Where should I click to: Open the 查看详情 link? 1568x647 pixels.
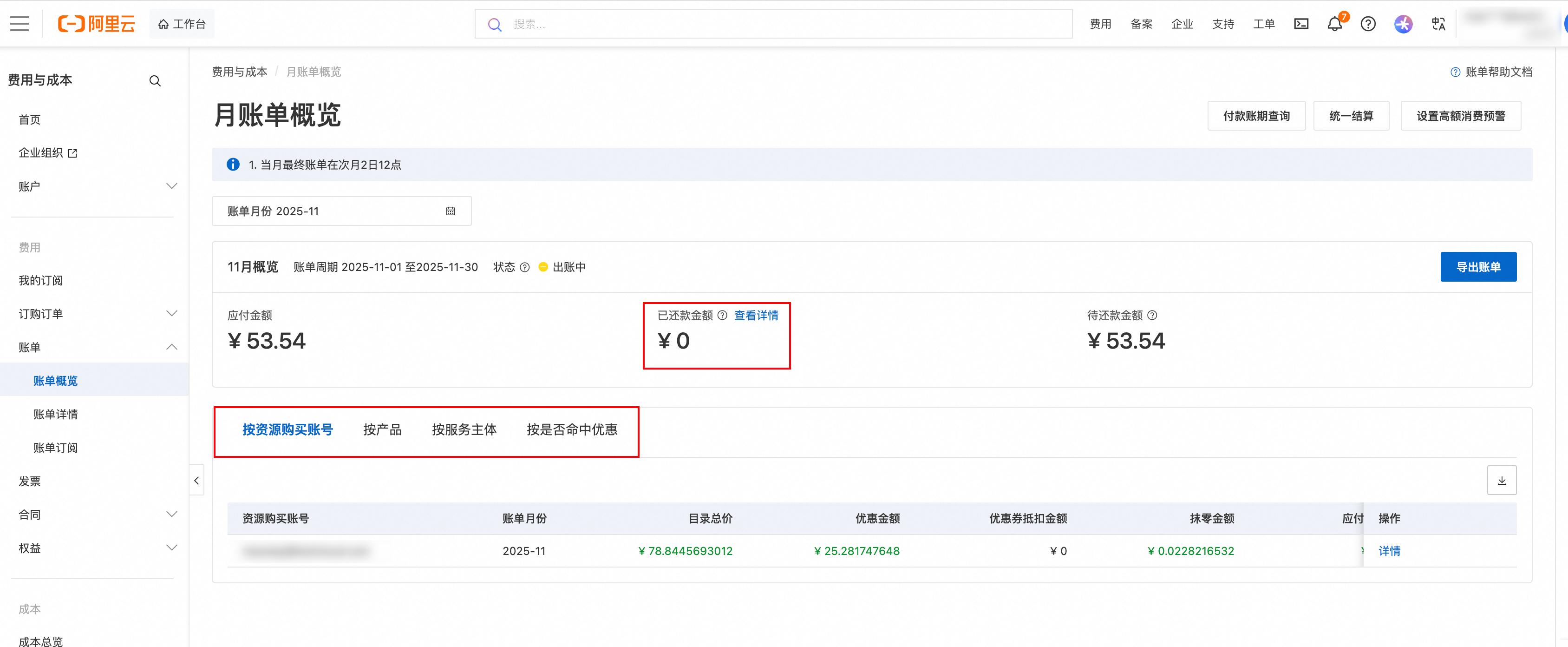pos(756,315)
